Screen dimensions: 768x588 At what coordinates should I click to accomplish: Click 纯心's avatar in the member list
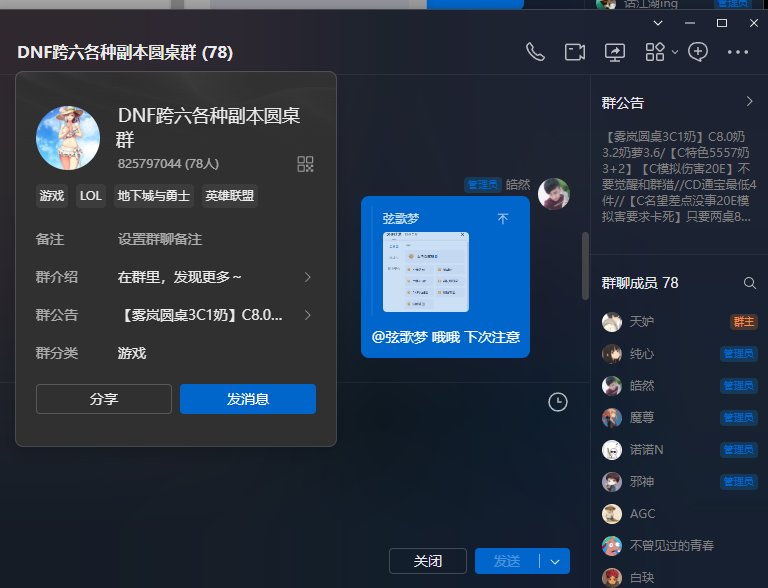612,354
